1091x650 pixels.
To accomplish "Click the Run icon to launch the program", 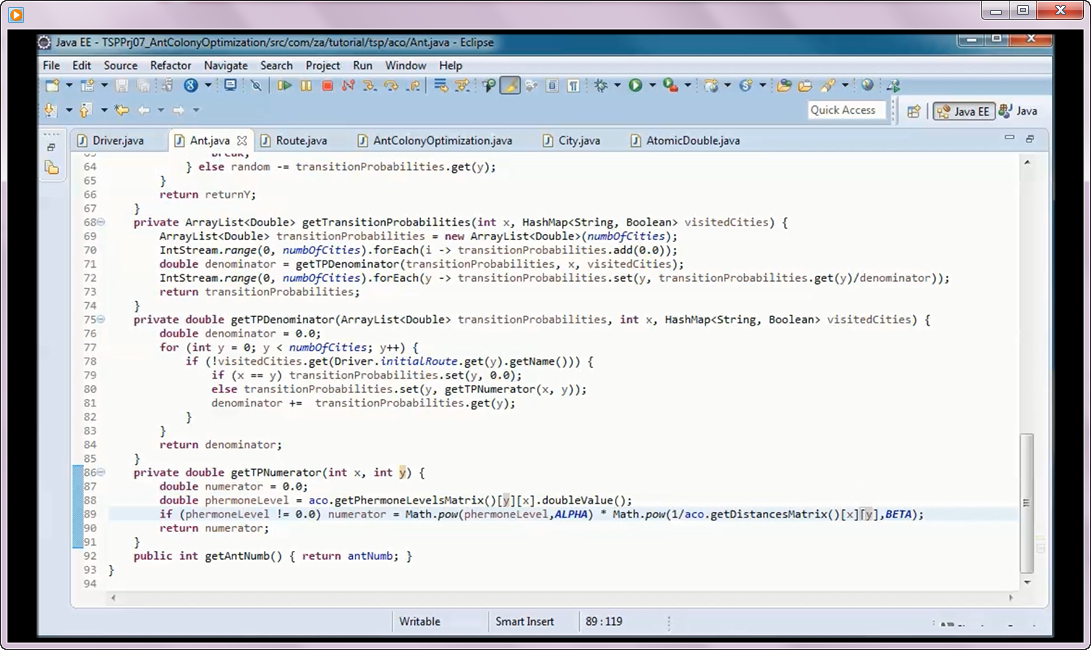I will point(637,88).
